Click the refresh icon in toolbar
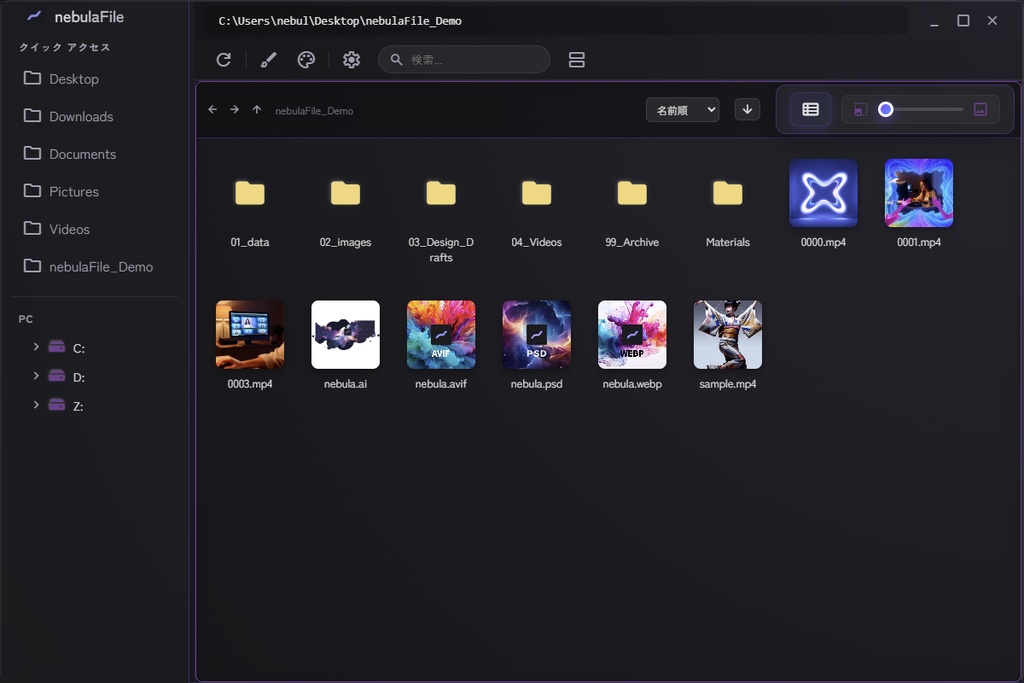The width and height of the screenshot is (1024, 683). (x=223, y=60)
